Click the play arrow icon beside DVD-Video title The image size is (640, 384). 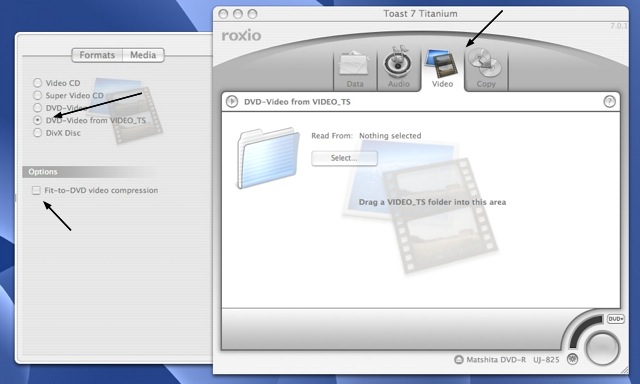(x=232, y=101)
